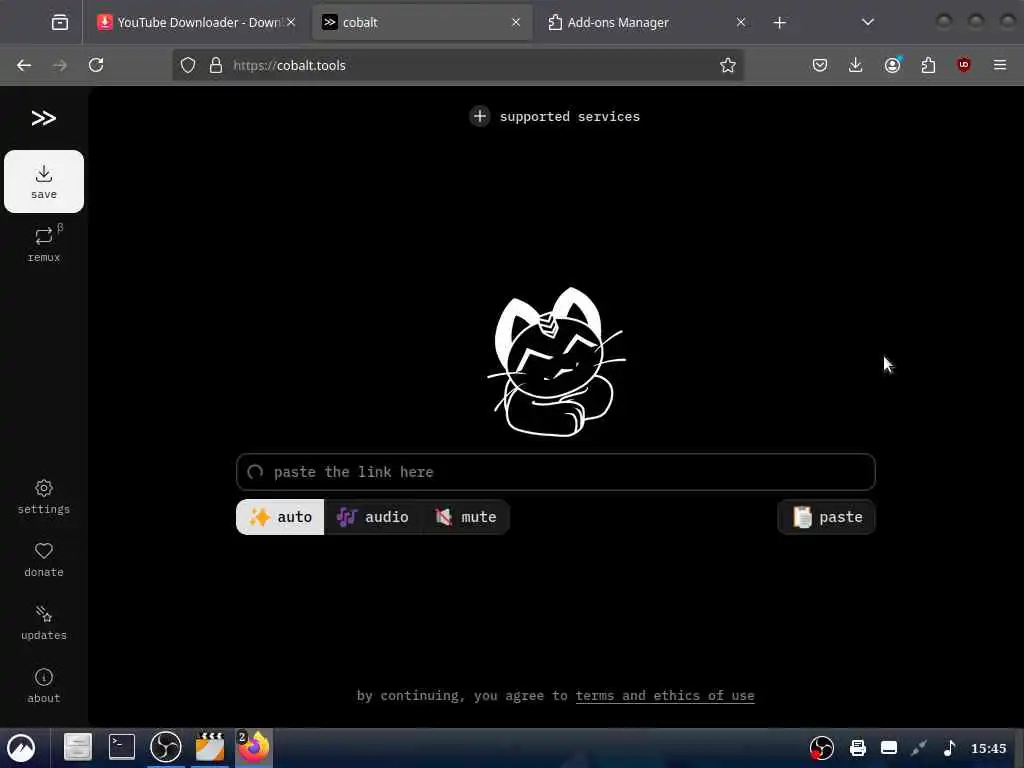1024x768 pixels.
Task: Expand the supported services list
Action: point(555,116)
